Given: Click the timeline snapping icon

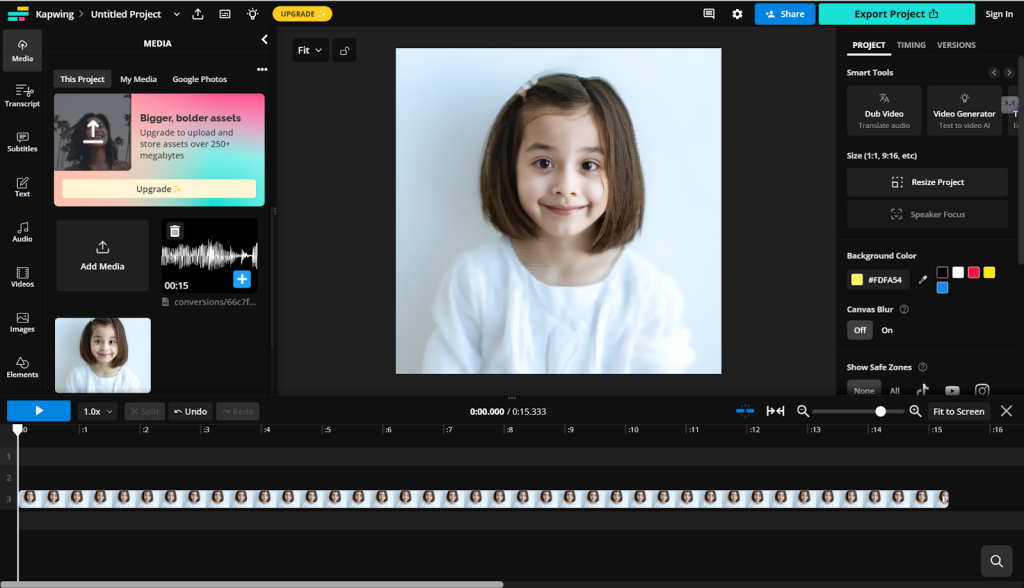Looking at the screenshot, I should pos(744,411).
